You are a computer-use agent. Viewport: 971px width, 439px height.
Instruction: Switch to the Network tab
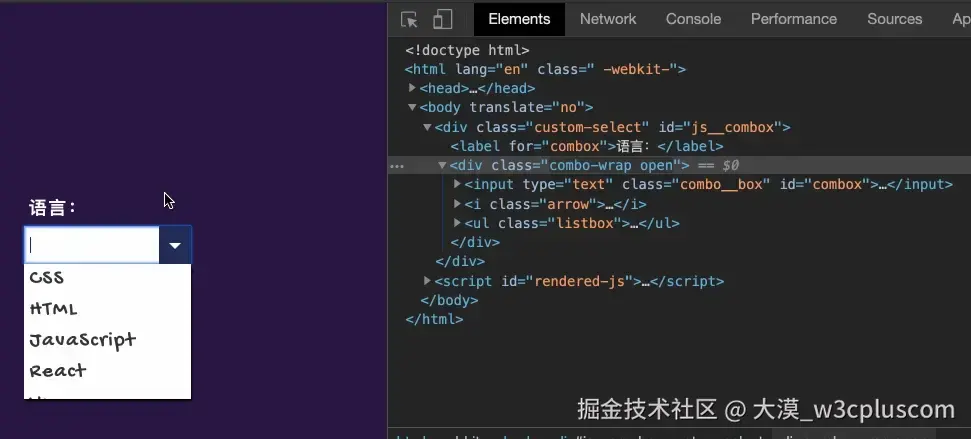607,19
